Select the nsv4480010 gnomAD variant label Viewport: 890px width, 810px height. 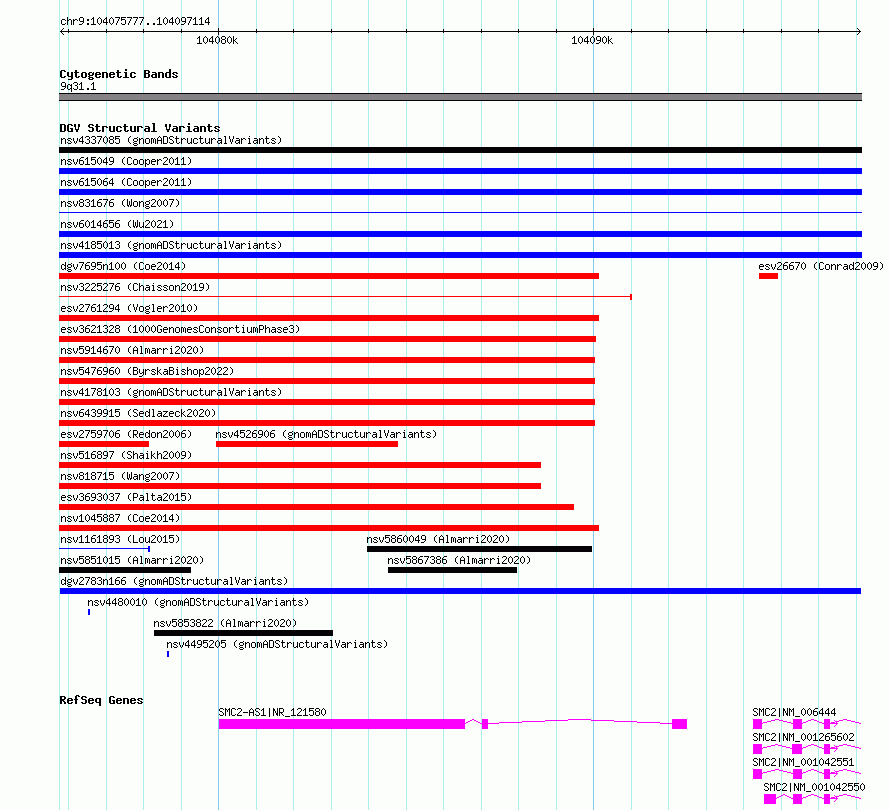[x=198, y=602]
